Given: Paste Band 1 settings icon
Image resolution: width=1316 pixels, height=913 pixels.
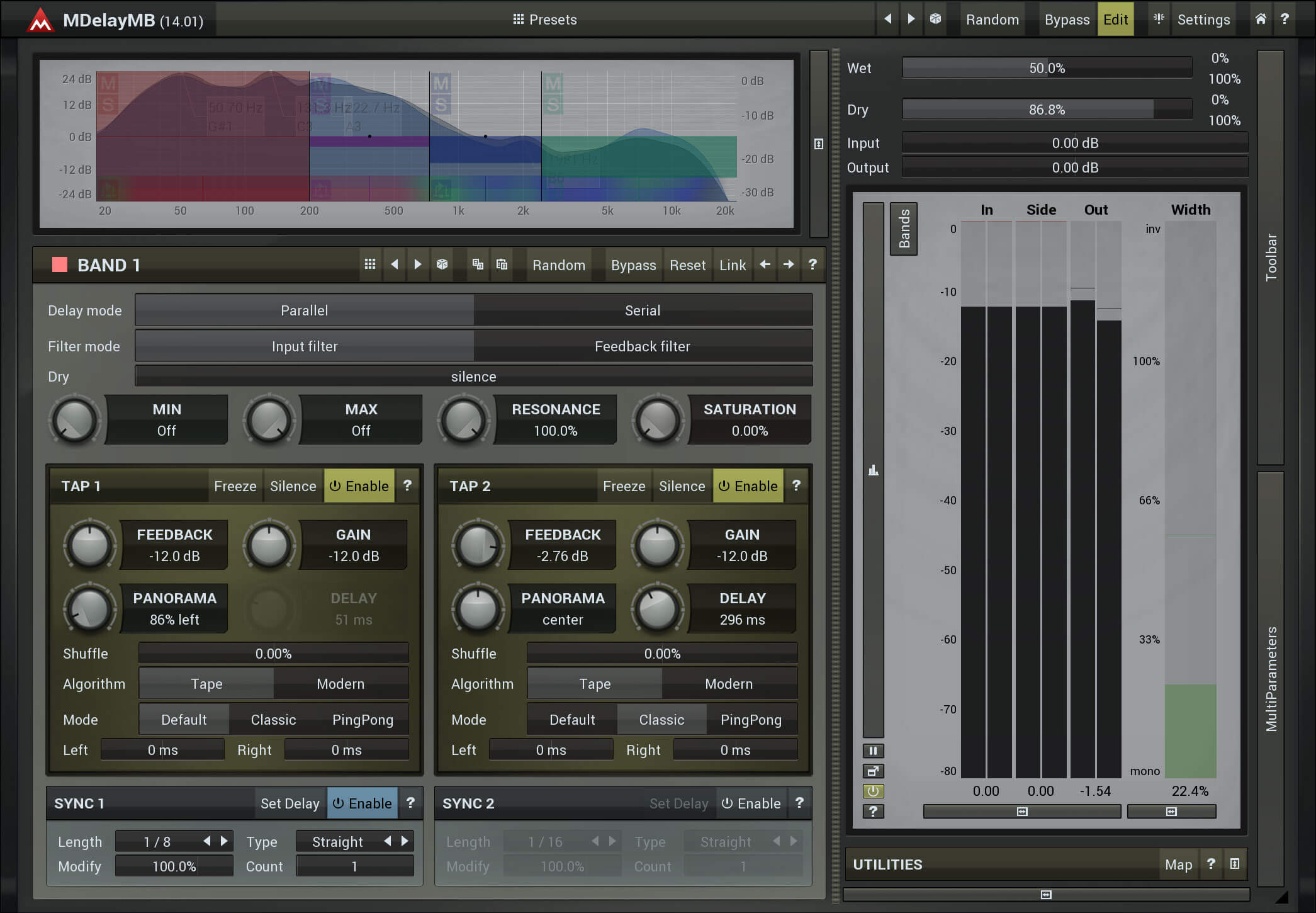Looking at the screenshot, I should [502, 264].
